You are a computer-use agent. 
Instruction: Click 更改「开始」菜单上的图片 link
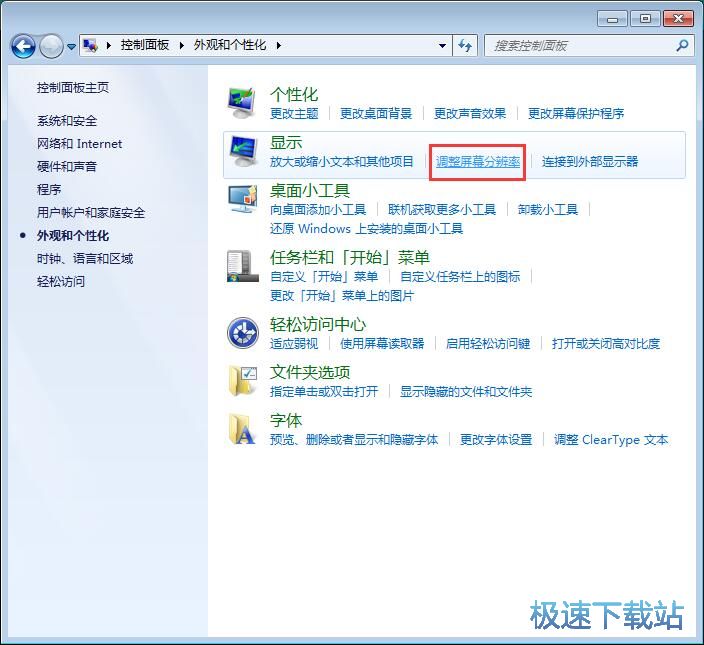pos(342,296)
